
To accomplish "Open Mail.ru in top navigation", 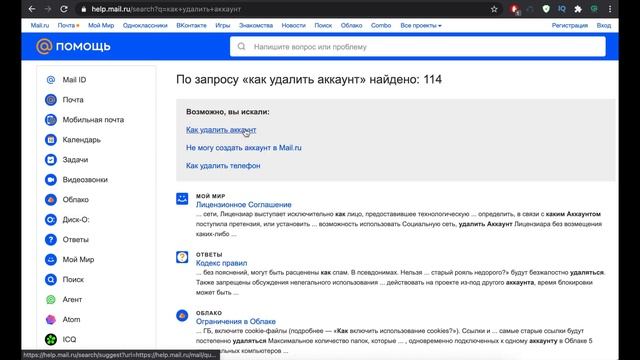I will (x=40, y=25).
